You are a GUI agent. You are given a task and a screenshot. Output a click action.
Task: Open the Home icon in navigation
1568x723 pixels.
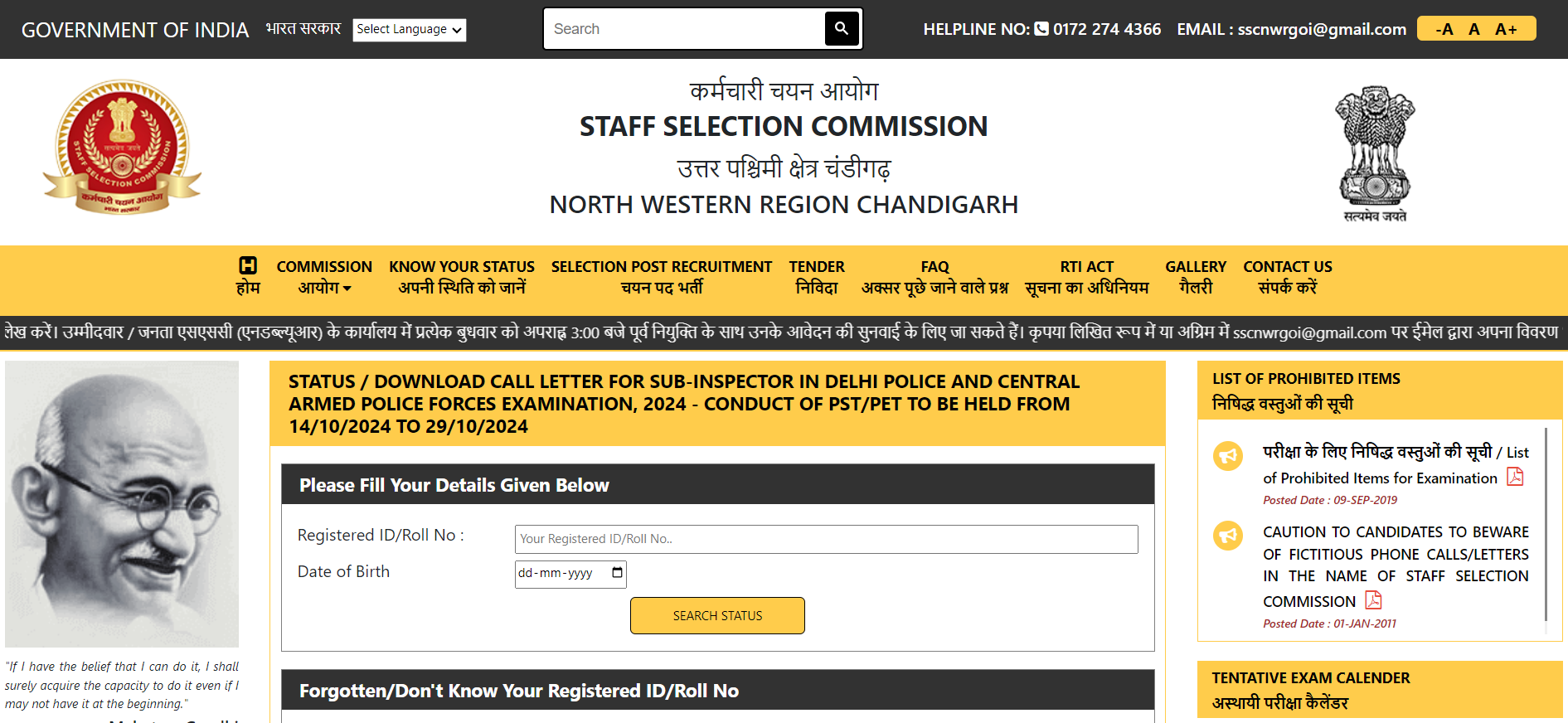(248, 265)
